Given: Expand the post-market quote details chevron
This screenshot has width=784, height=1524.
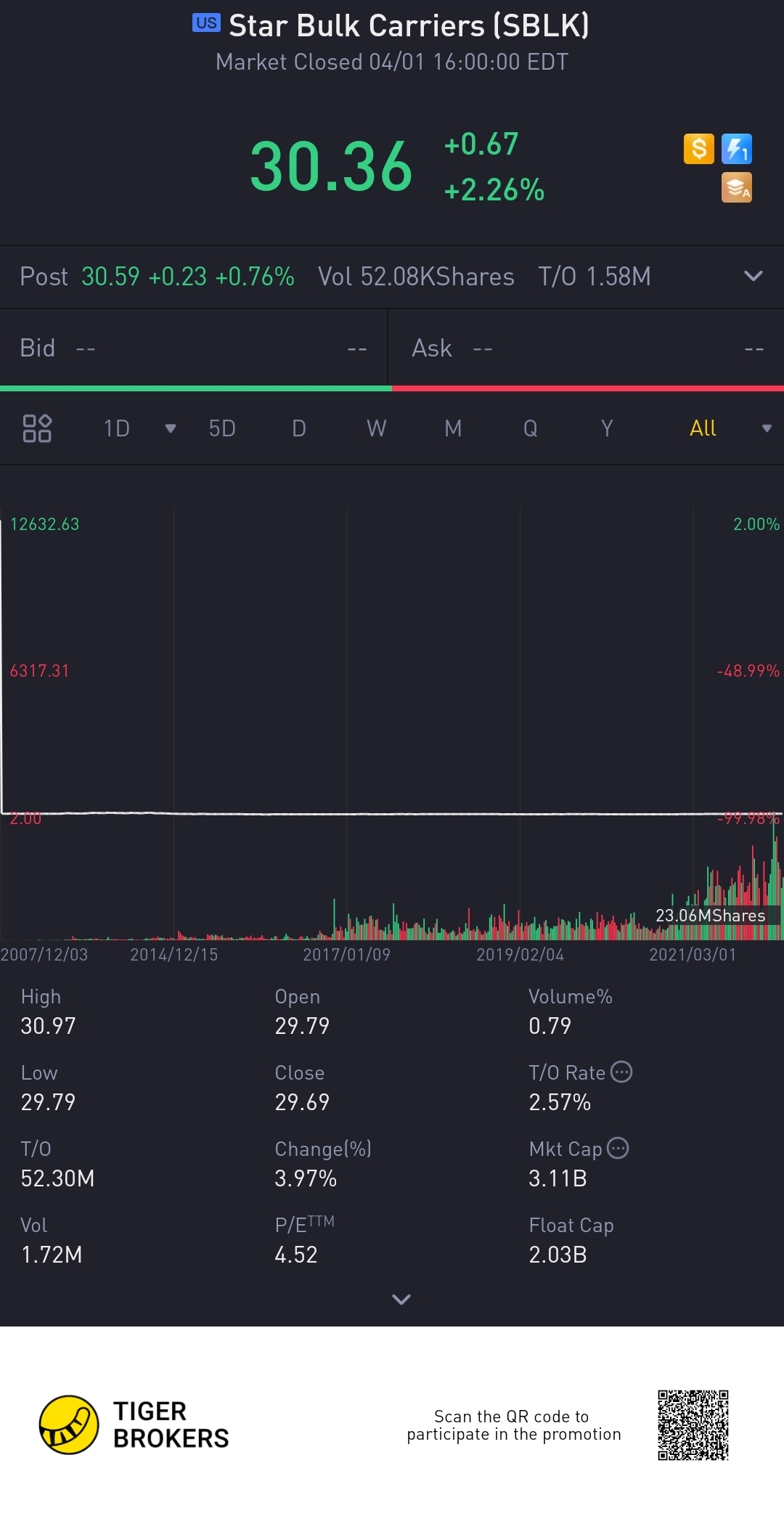Looking at the screenshot, I should tap(754, 276).
